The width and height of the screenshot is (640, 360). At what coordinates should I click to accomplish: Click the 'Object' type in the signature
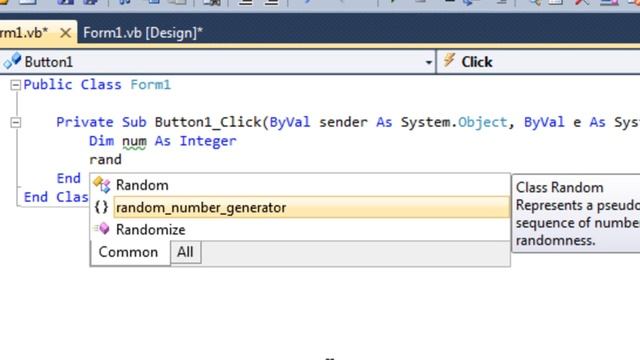(x=482, y=122)
